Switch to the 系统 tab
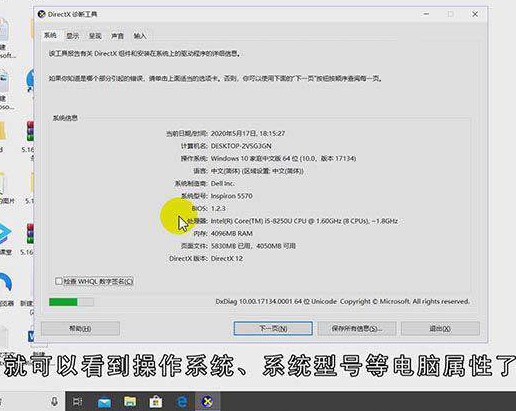Image resolution: width=516 pixels, height=411 pixels. click(x=50, y=35)
